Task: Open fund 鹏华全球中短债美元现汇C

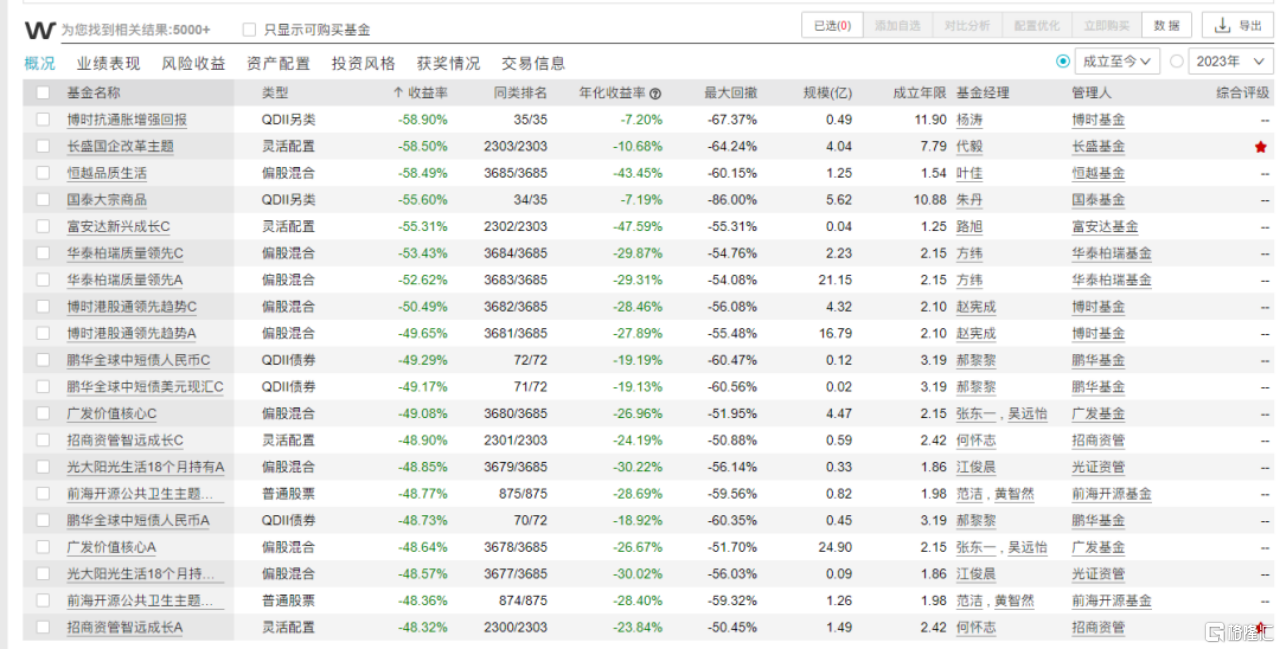Action: tap(145, 387)
